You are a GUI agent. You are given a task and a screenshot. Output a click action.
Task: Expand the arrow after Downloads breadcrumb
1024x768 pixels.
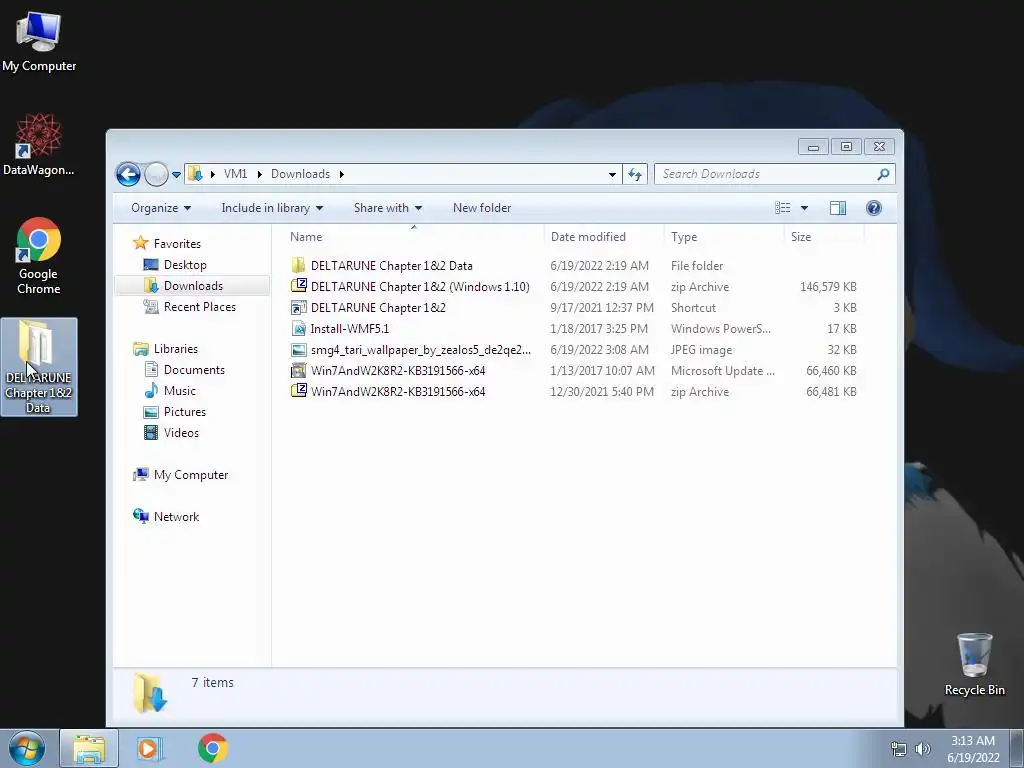[341, 174]
